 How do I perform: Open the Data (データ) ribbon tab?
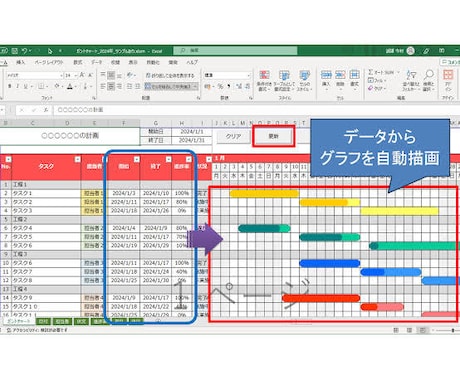pos(97,62)
